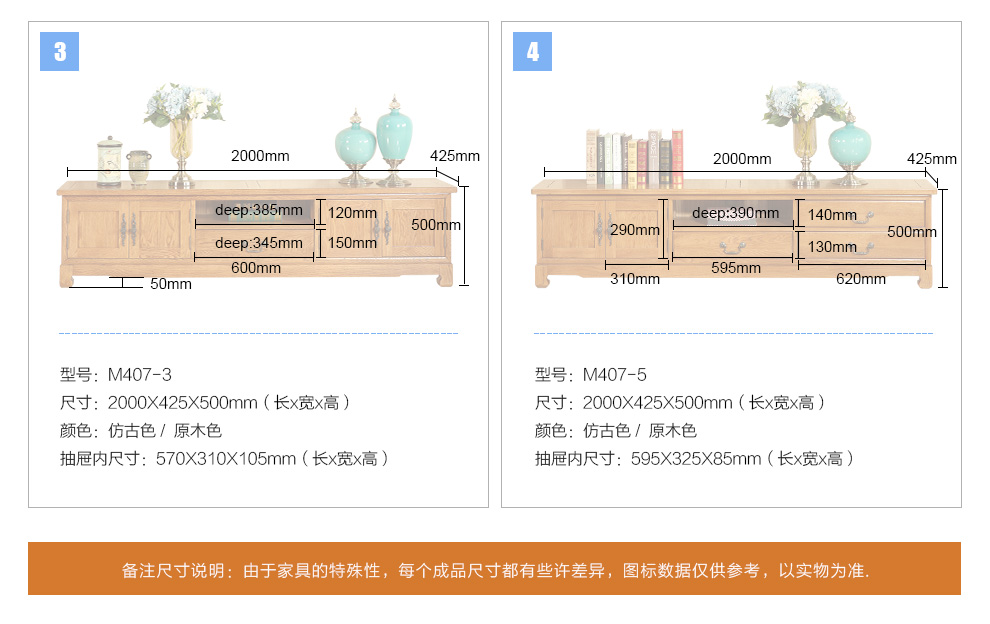Click the 120mm dimension label
Image resolution: width=990 pixels, height=624 pixels.
coord(352,213)
